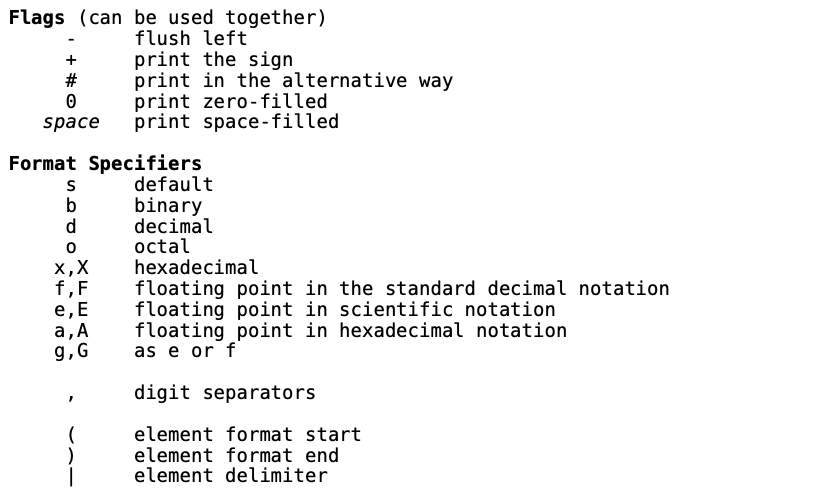
Task: Click the "element delimiter" description
Action: [230, 476]
